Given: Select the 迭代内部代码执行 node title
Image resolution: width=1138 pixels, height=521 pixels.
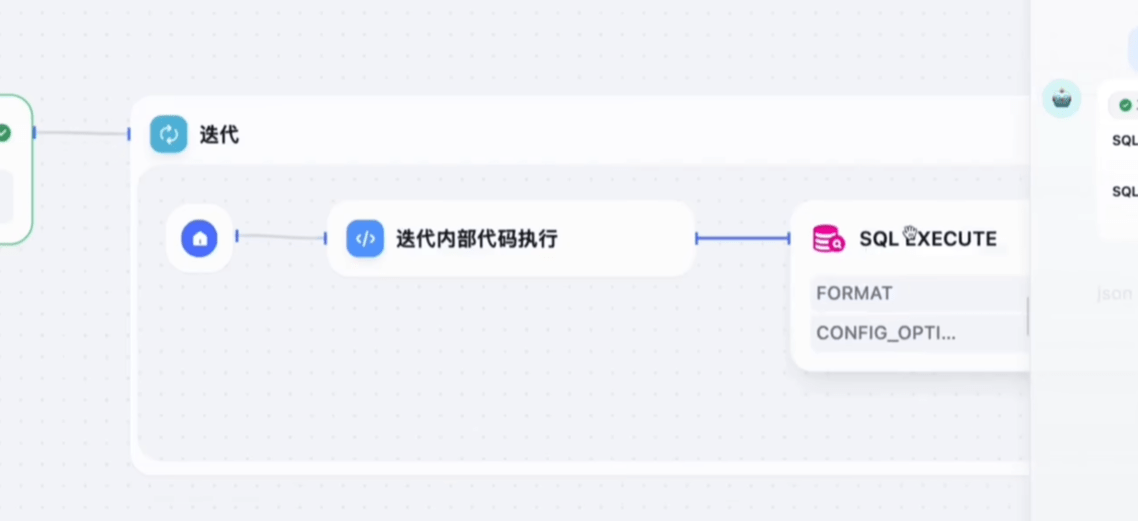Looking at the screenshot, I should (x=477, y=239).
